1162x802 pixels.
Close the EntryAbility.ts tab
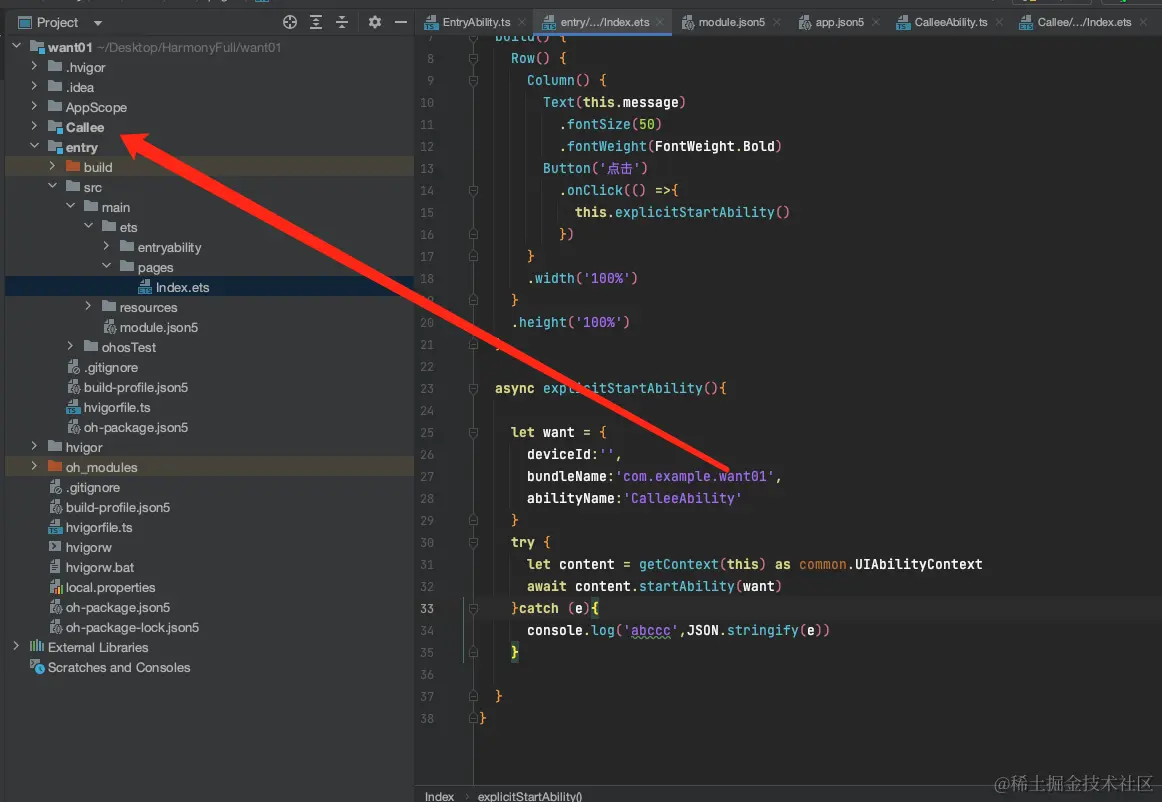(522, 22)
